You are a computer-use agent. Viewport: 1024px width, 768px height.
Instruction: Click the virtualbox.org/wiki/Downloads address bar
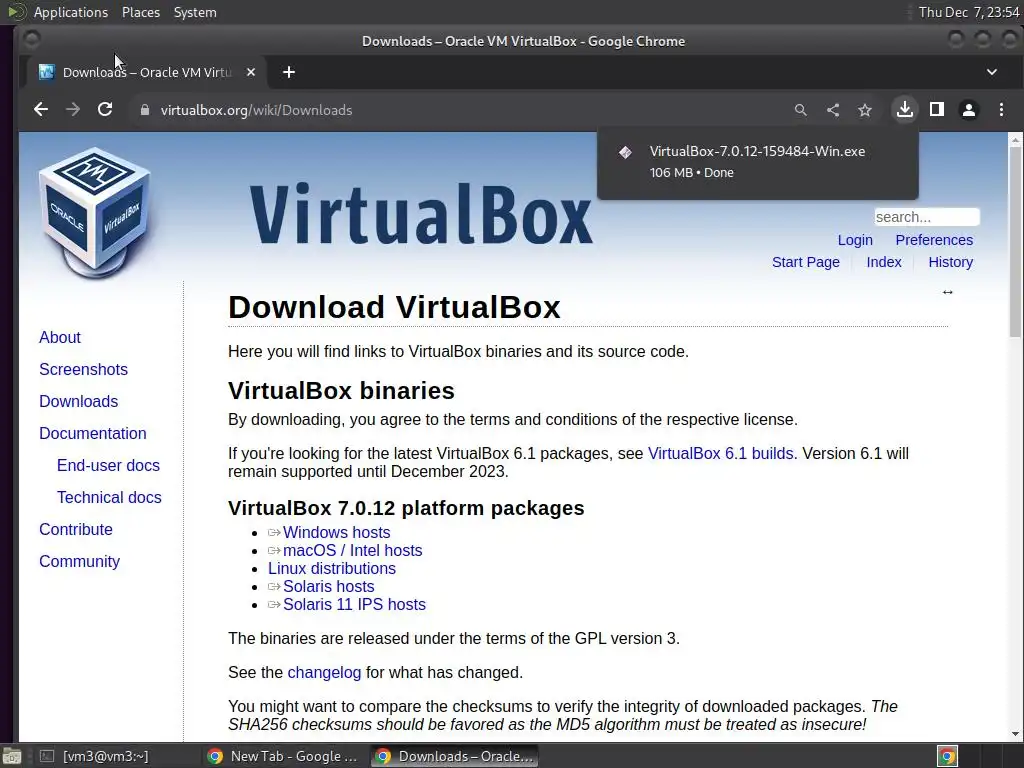(x=256, y=110)
